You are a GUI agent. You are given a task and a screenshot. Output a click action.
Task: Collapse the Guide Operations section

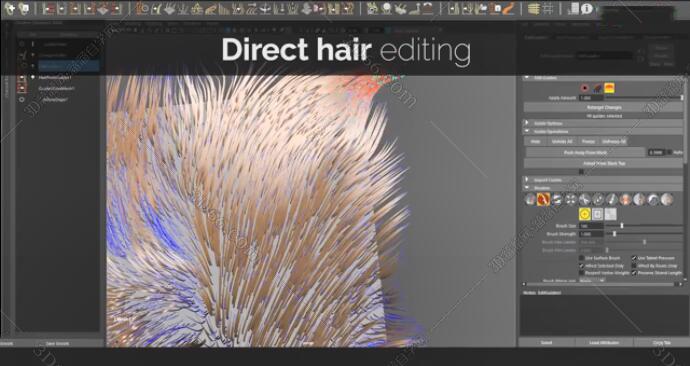point(603,131)
